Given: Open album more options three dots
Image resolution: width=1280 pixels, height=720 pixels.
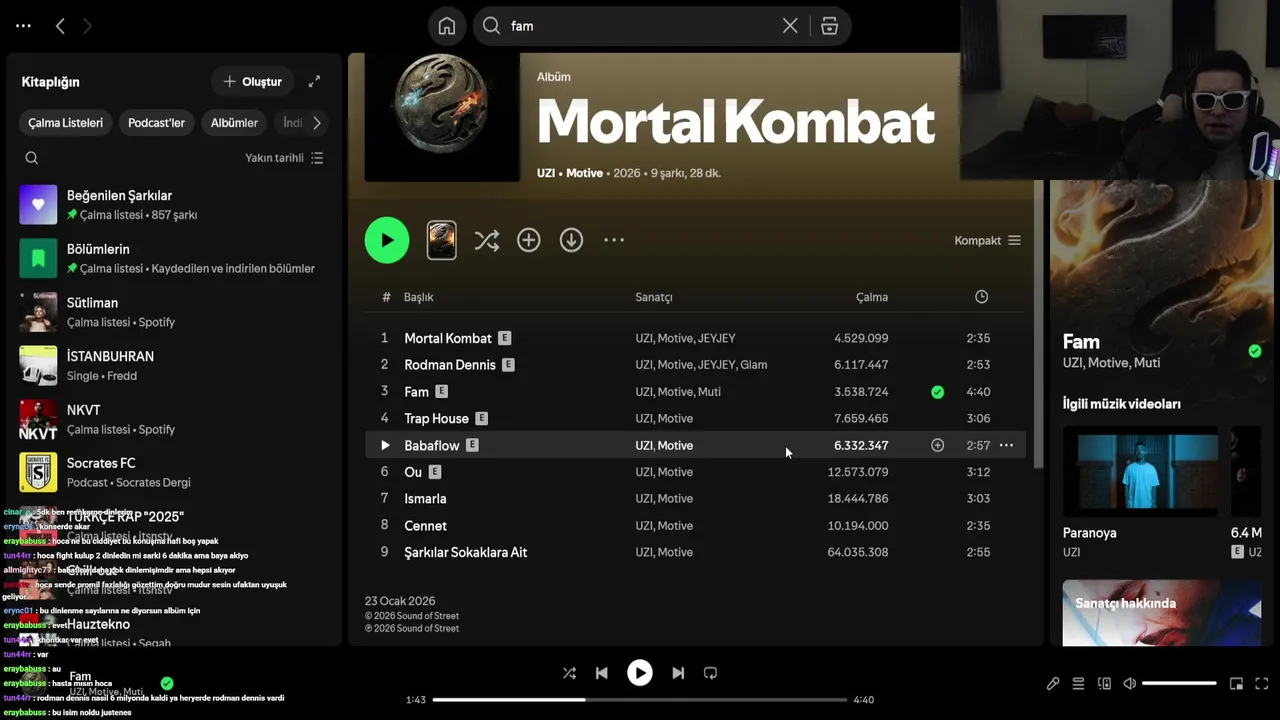Looking at the screenshot, I should (x=614, y=240).
